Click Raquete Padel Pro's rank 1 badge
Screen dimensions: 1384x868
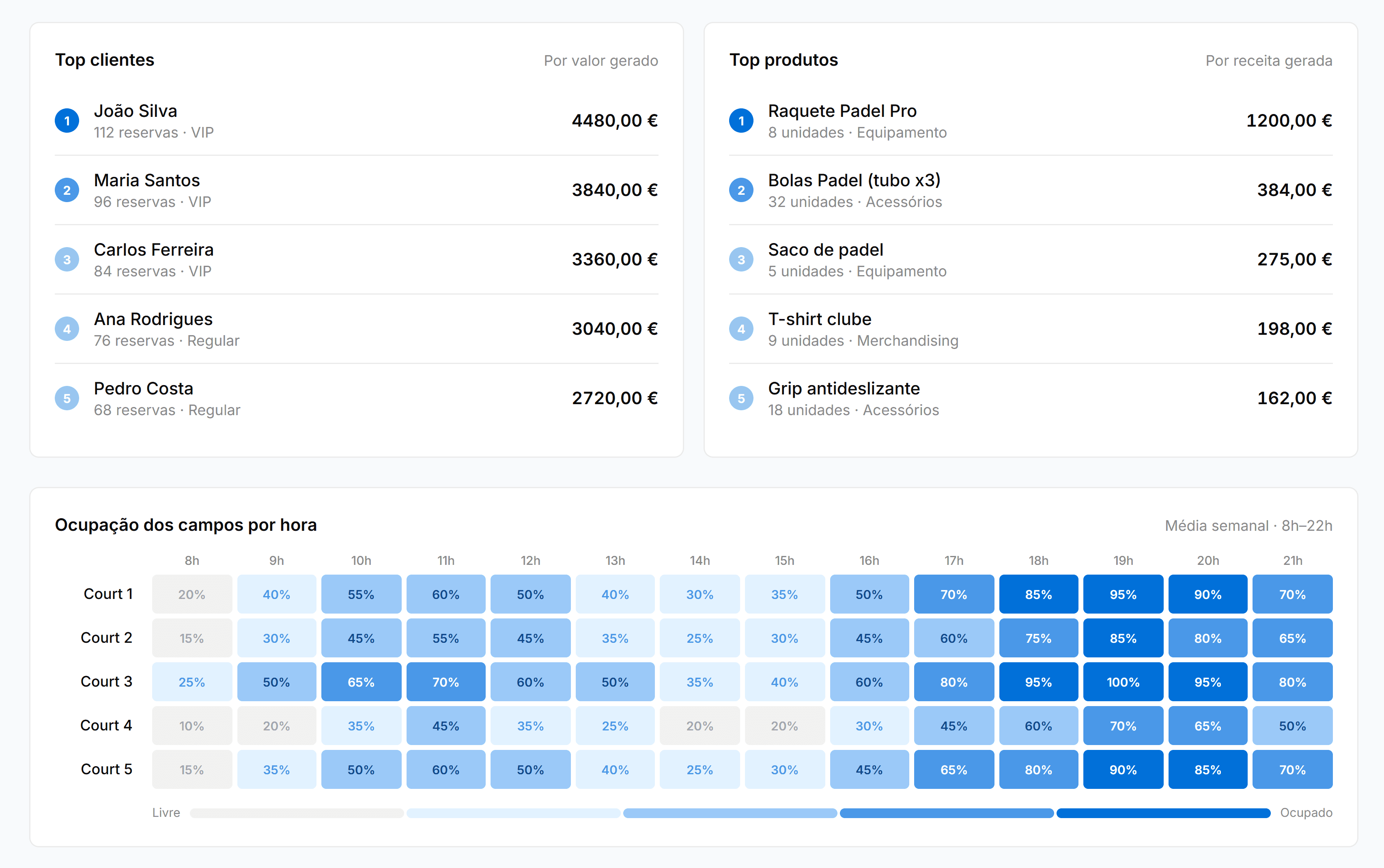click(x=741, y=121)
